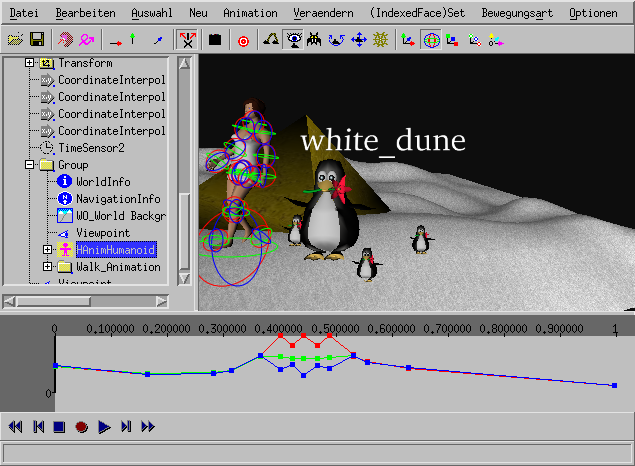This screenshot has width=635, height=466.
Task: Toggle the eye examine mode icon
Action: coord(294,40)
